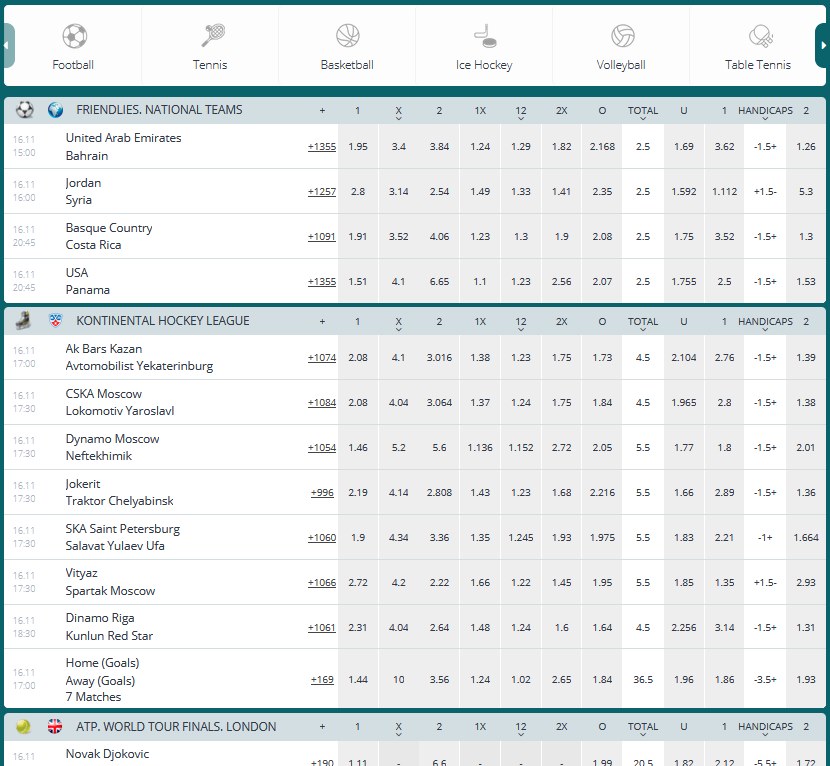
Task: Slide sports carousel left with arrow
Action: 7,46
